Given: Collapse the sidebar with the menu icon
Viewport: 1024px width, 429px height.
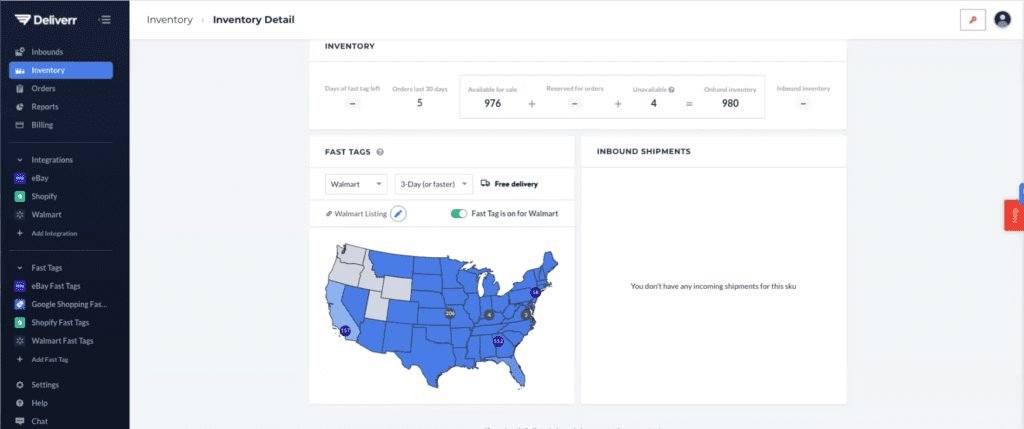Looking at the screenshot, I should 104,20.
